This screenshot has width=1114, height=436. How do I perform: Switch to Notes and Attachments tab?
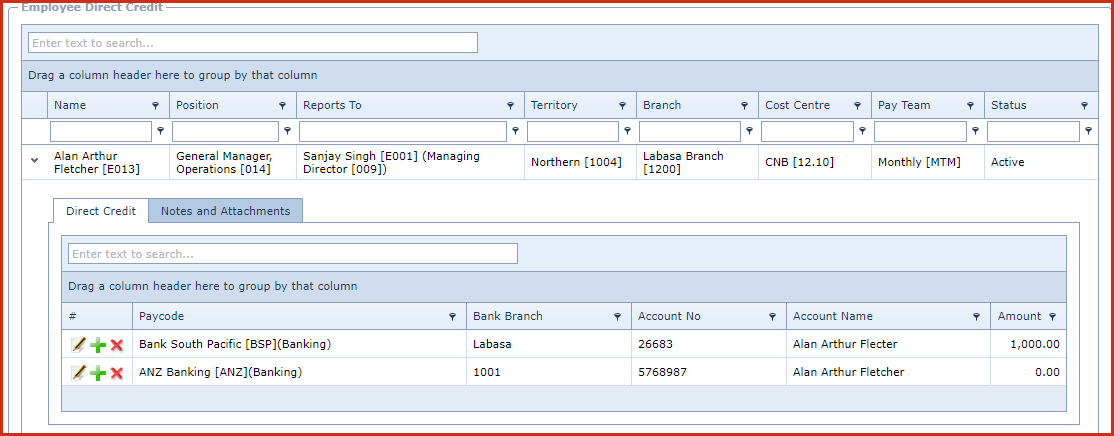coord(225,211)
